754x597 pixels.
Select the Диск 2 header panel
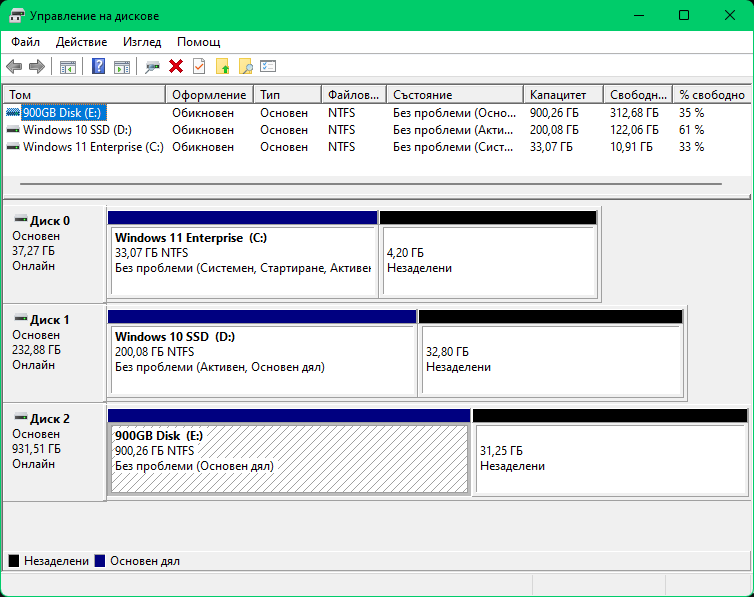pyautogui.click(x=54, y=452)
